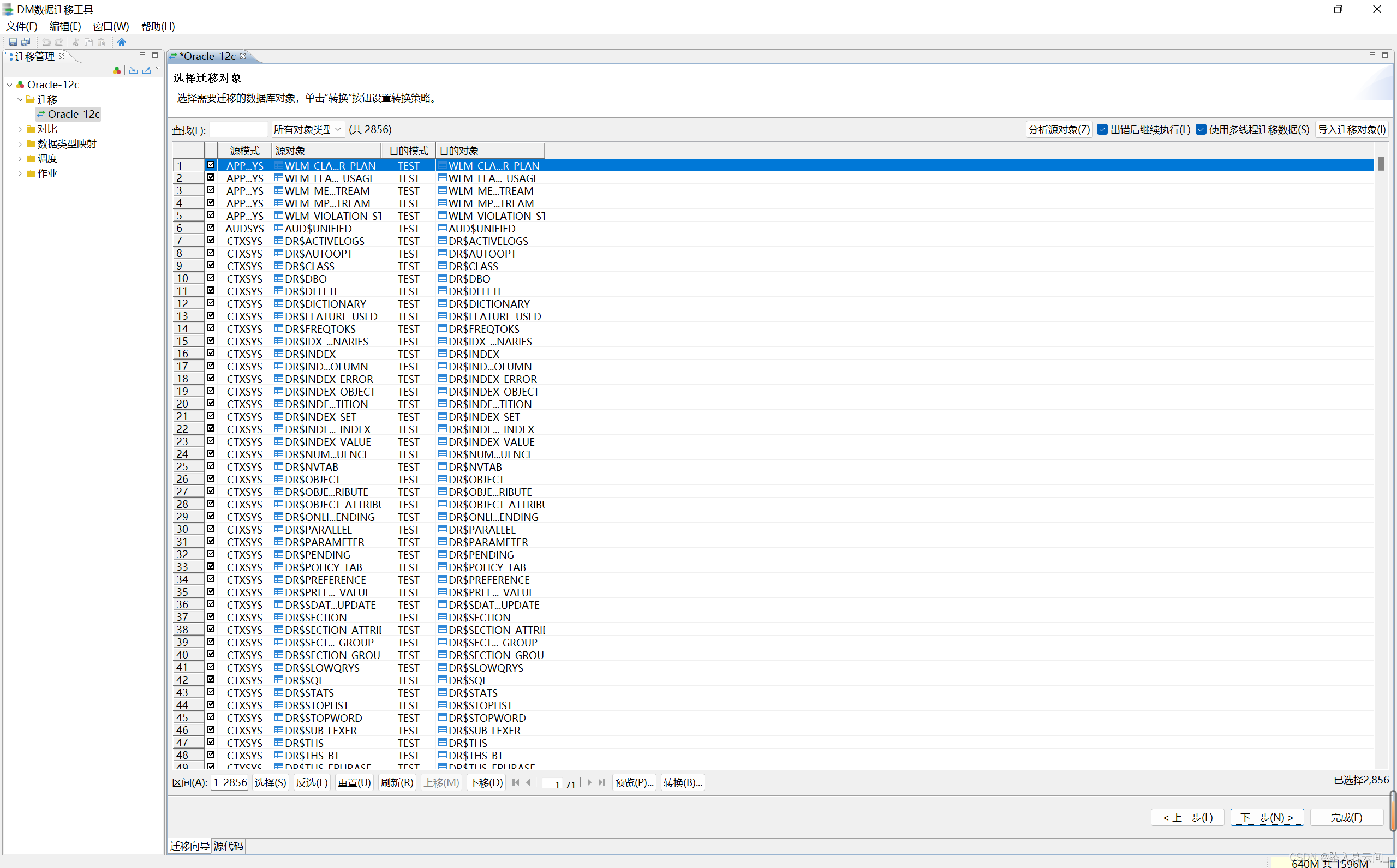The image size is (1397, 868).
Task: Click the 源对象 column header
Action: point(326,151)
